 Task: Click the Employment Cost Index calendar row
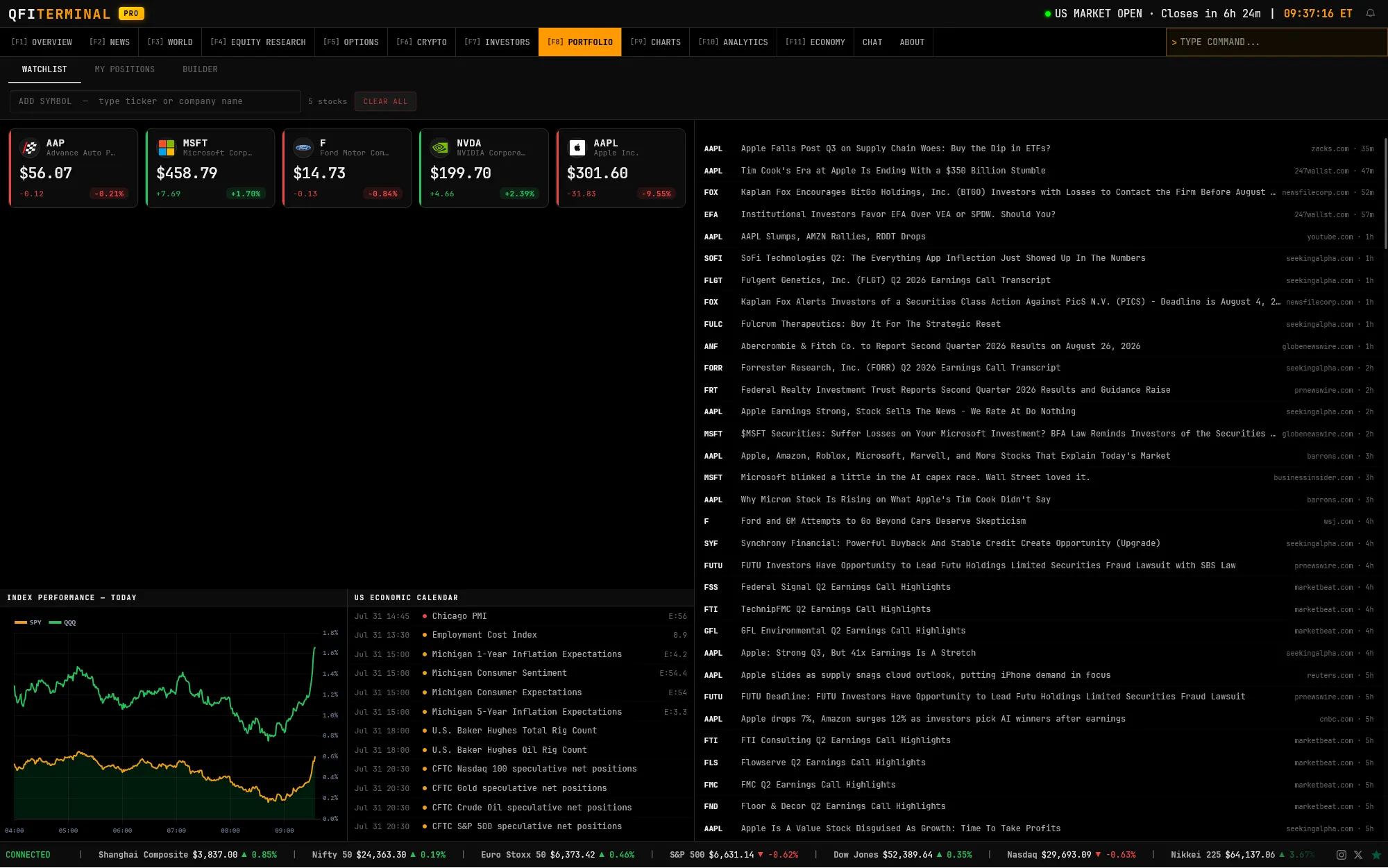pyautogui.click(x=520, y=635)
